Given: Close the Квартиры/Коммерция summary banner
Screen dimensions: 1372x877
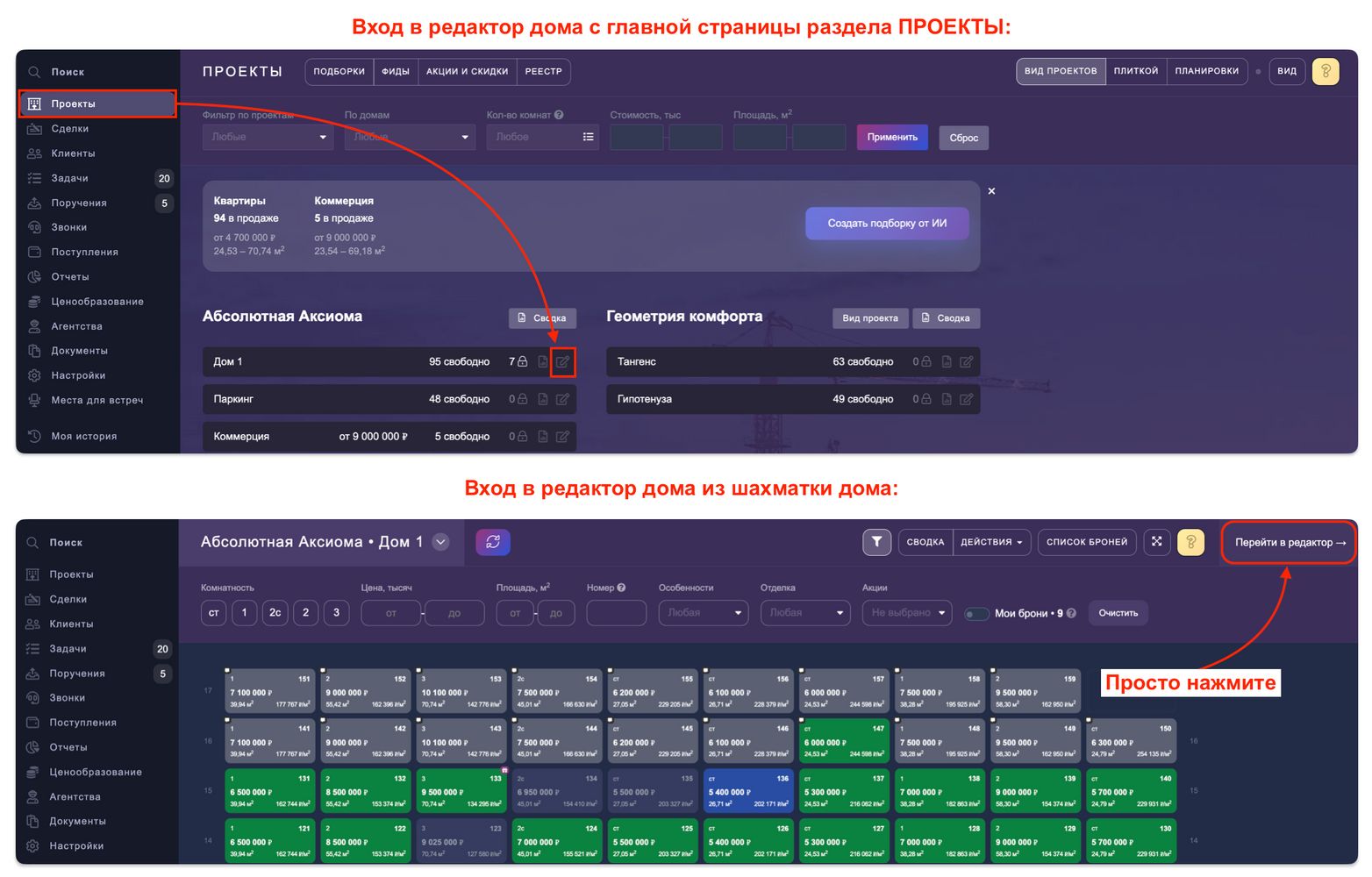Looking at the screenshot, I should (x=992, y=191).
